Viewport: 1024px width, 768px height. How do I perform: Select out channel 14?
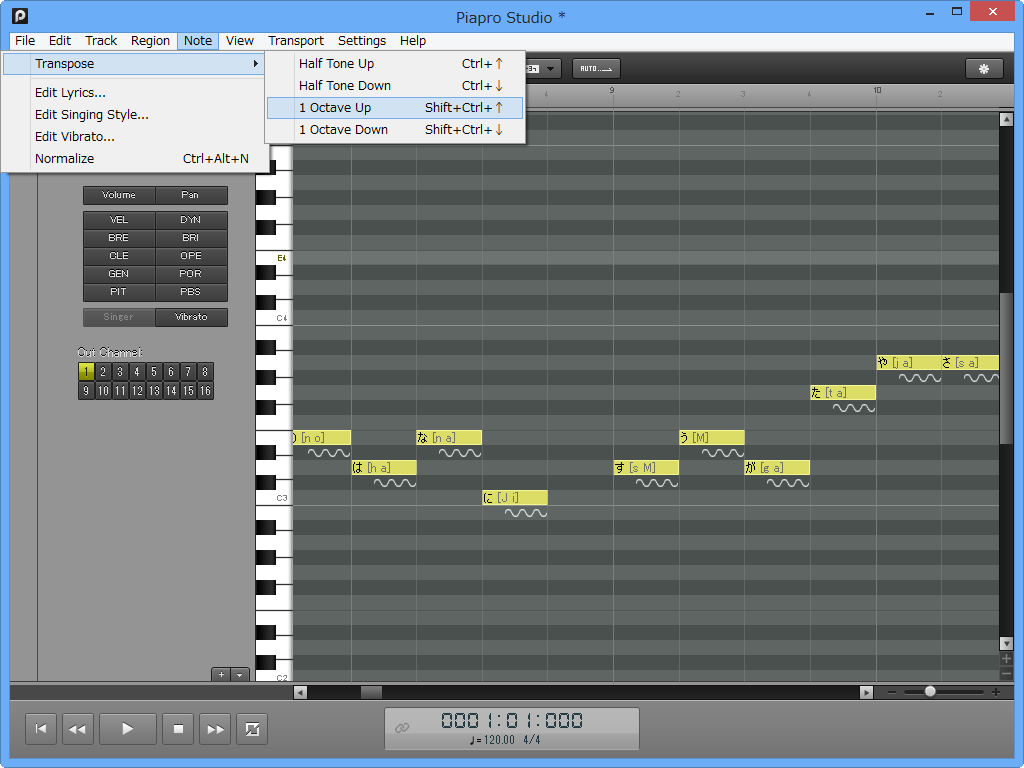pos(171,391)
